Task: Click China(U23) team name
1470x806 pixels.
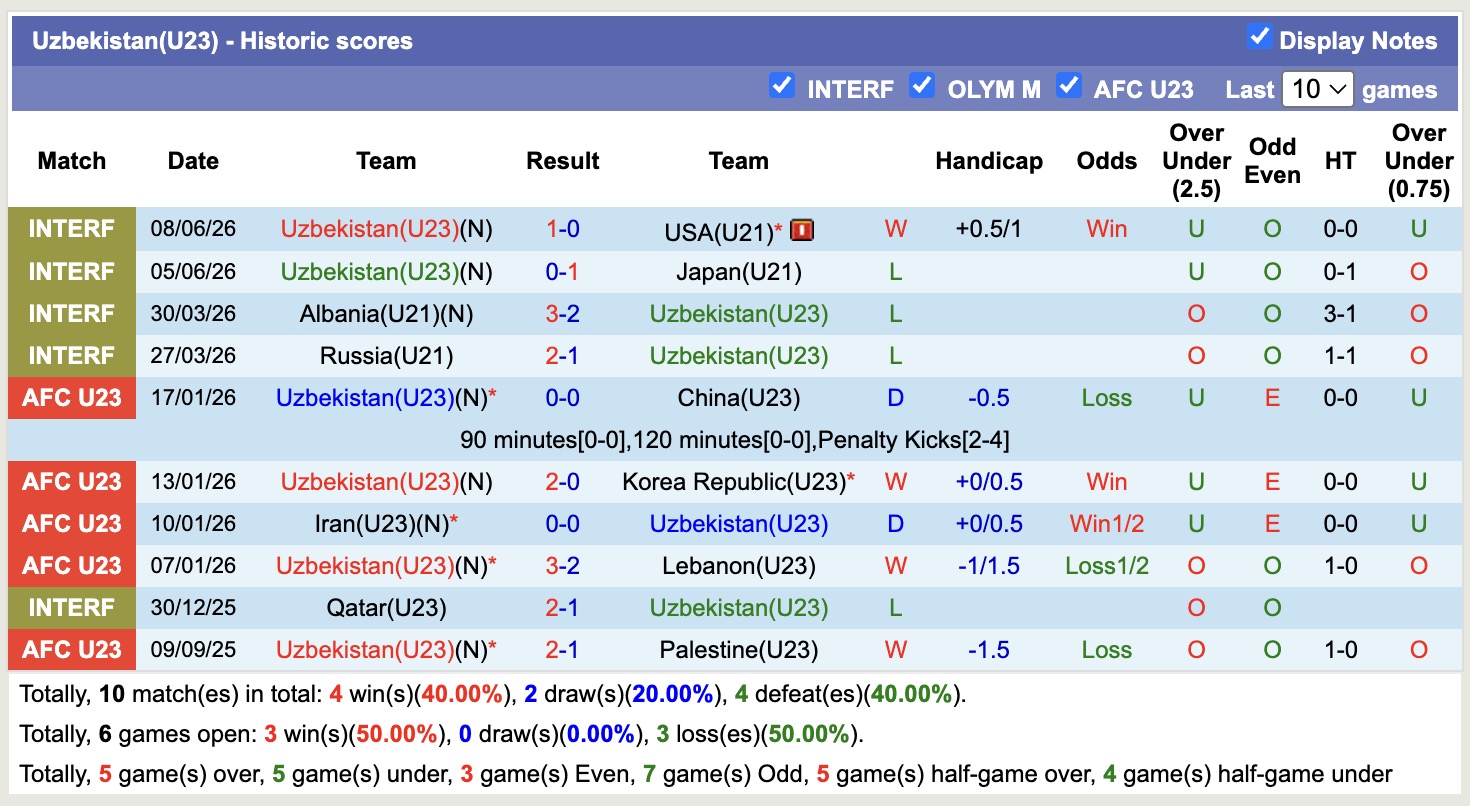Action: click(739, 397)
